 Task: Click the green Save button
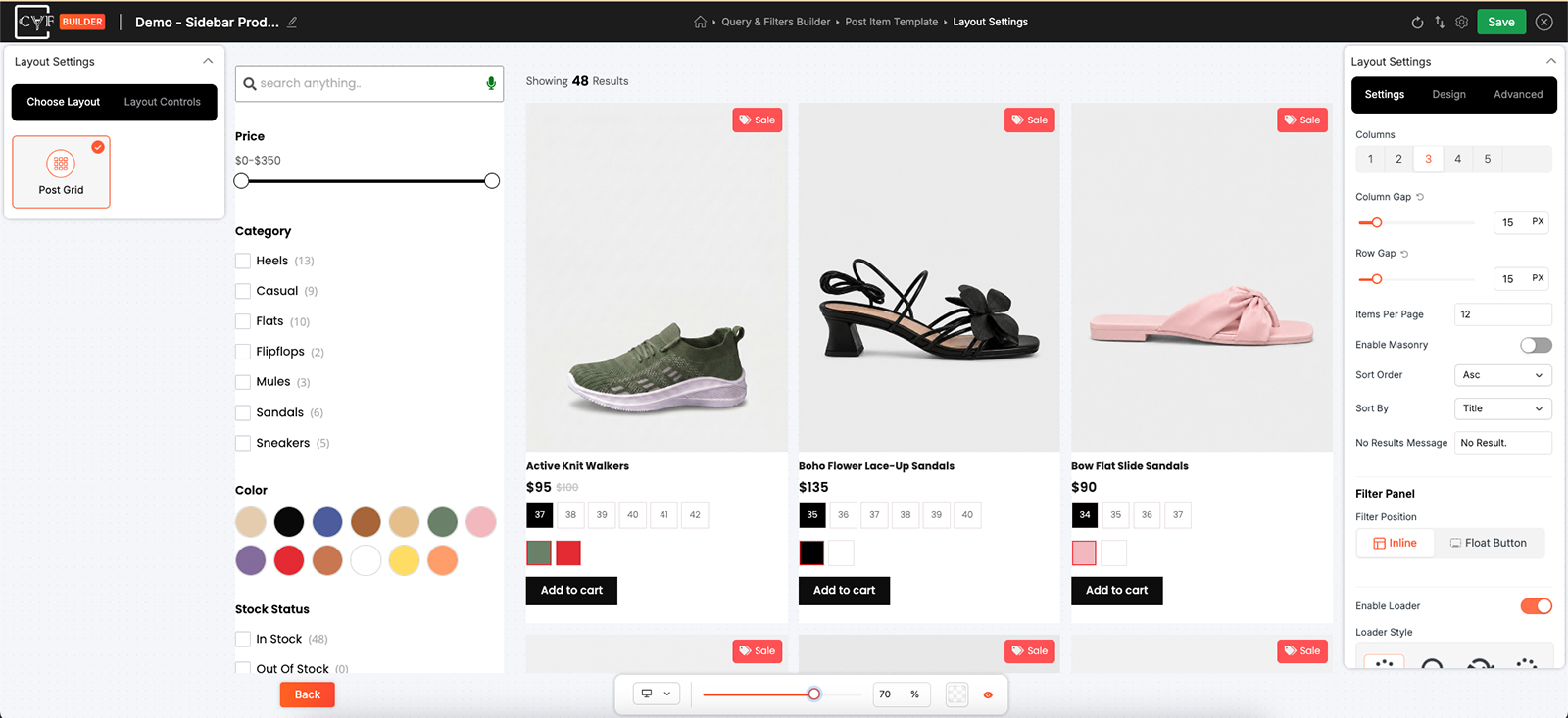[1501, 22]
